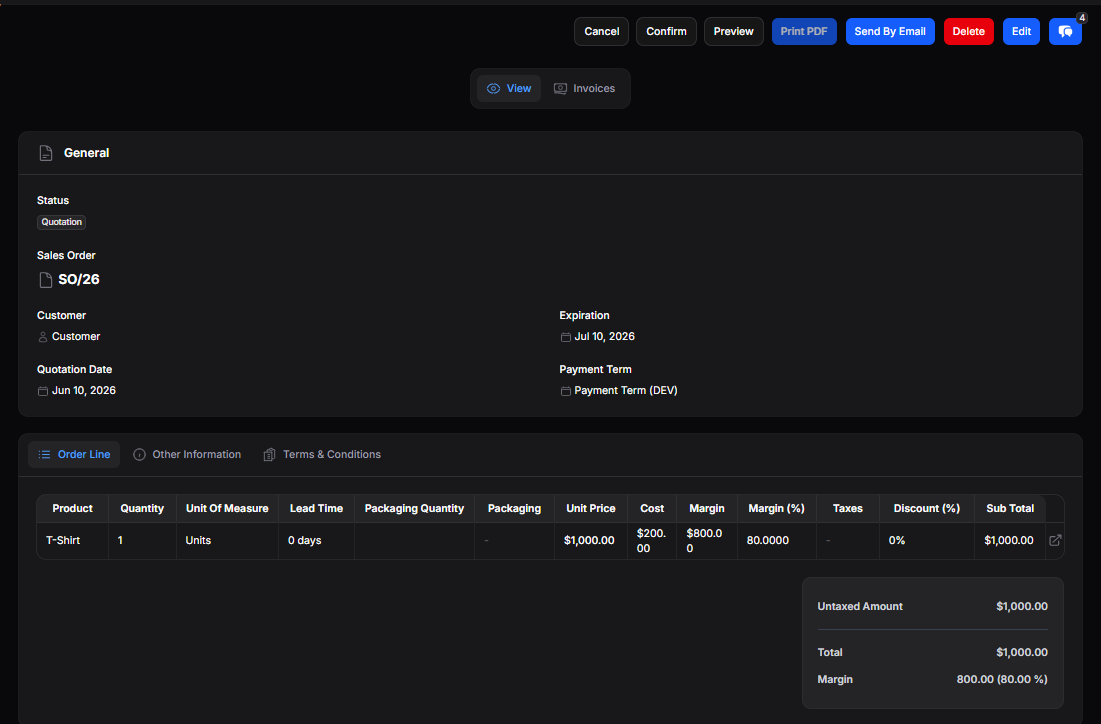
Task: Open the Order Line tab
Action: (74, 454)
